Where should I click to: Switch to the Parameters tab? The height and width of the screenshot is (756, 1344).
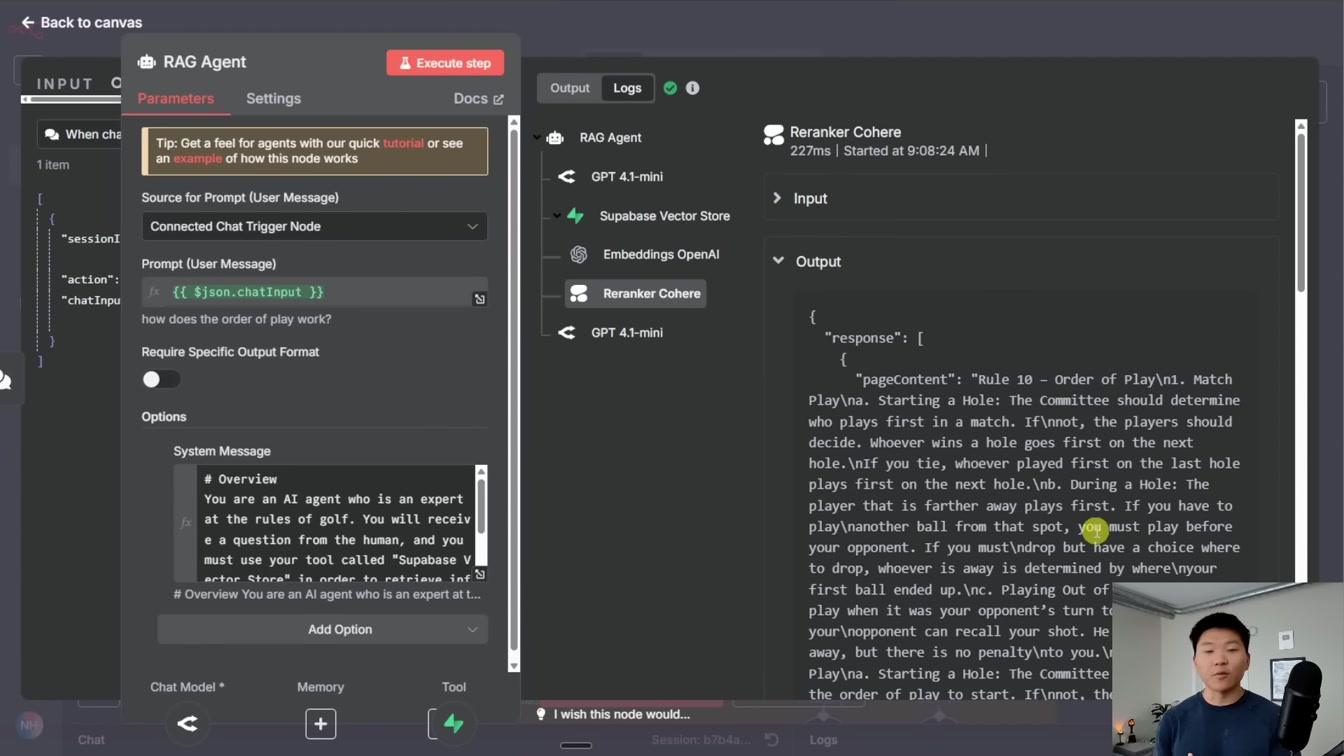click(176, 99)
